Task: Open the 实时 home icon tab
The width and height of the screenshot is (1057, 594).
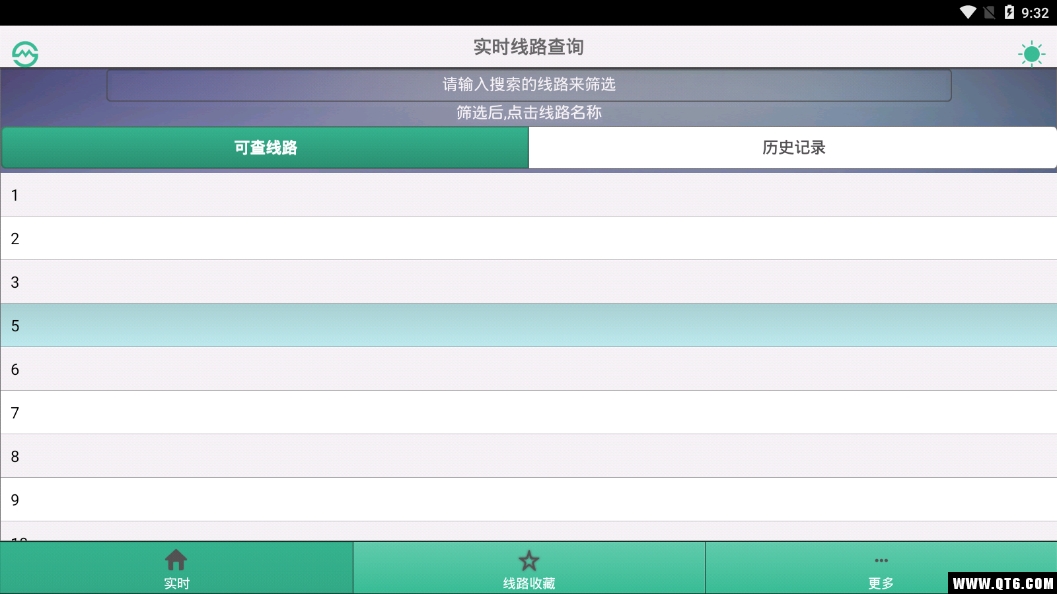Action: point(176,568)
